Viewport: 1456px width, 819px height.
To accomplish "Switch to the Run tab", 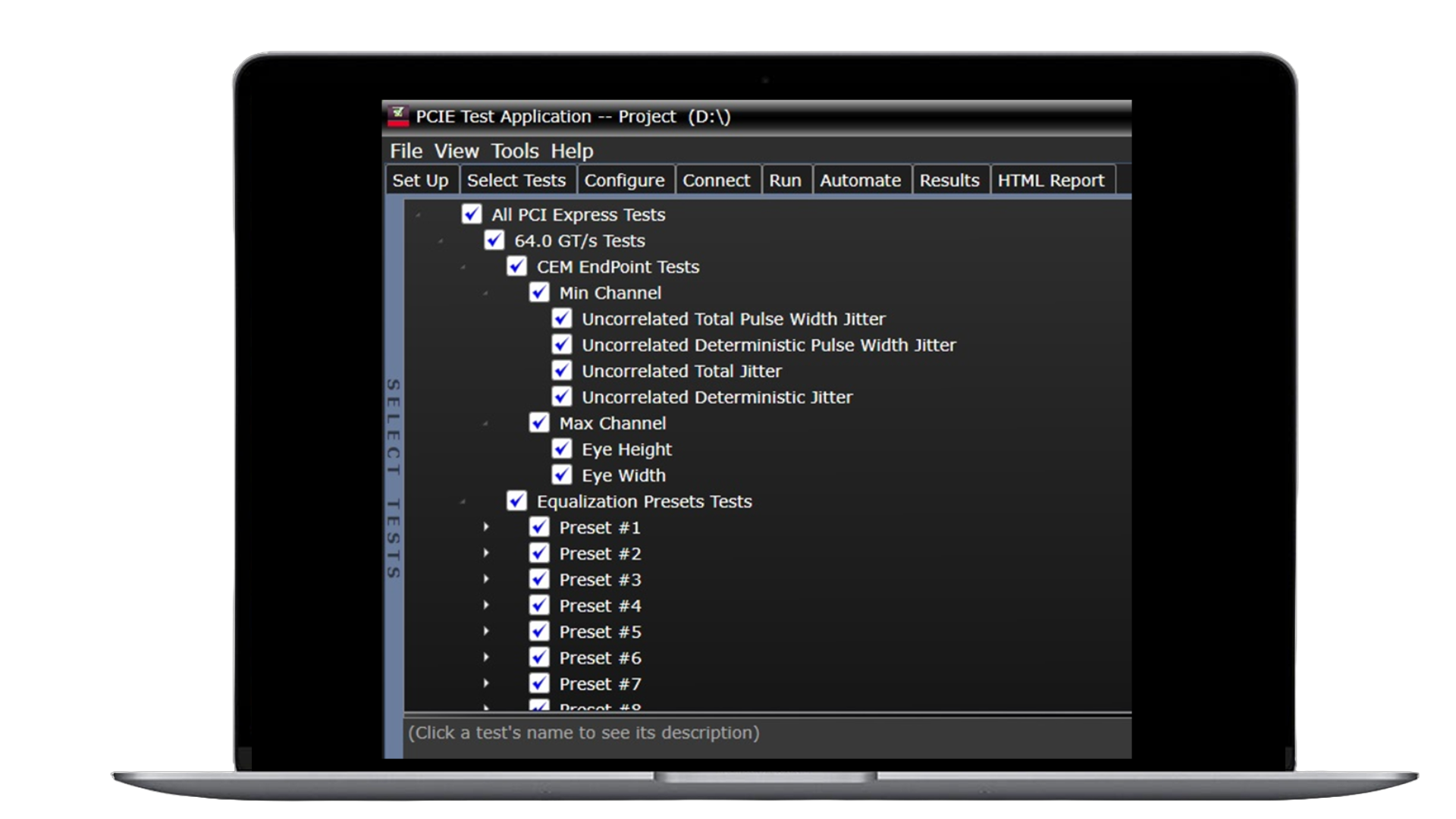I will coord(786,180).
